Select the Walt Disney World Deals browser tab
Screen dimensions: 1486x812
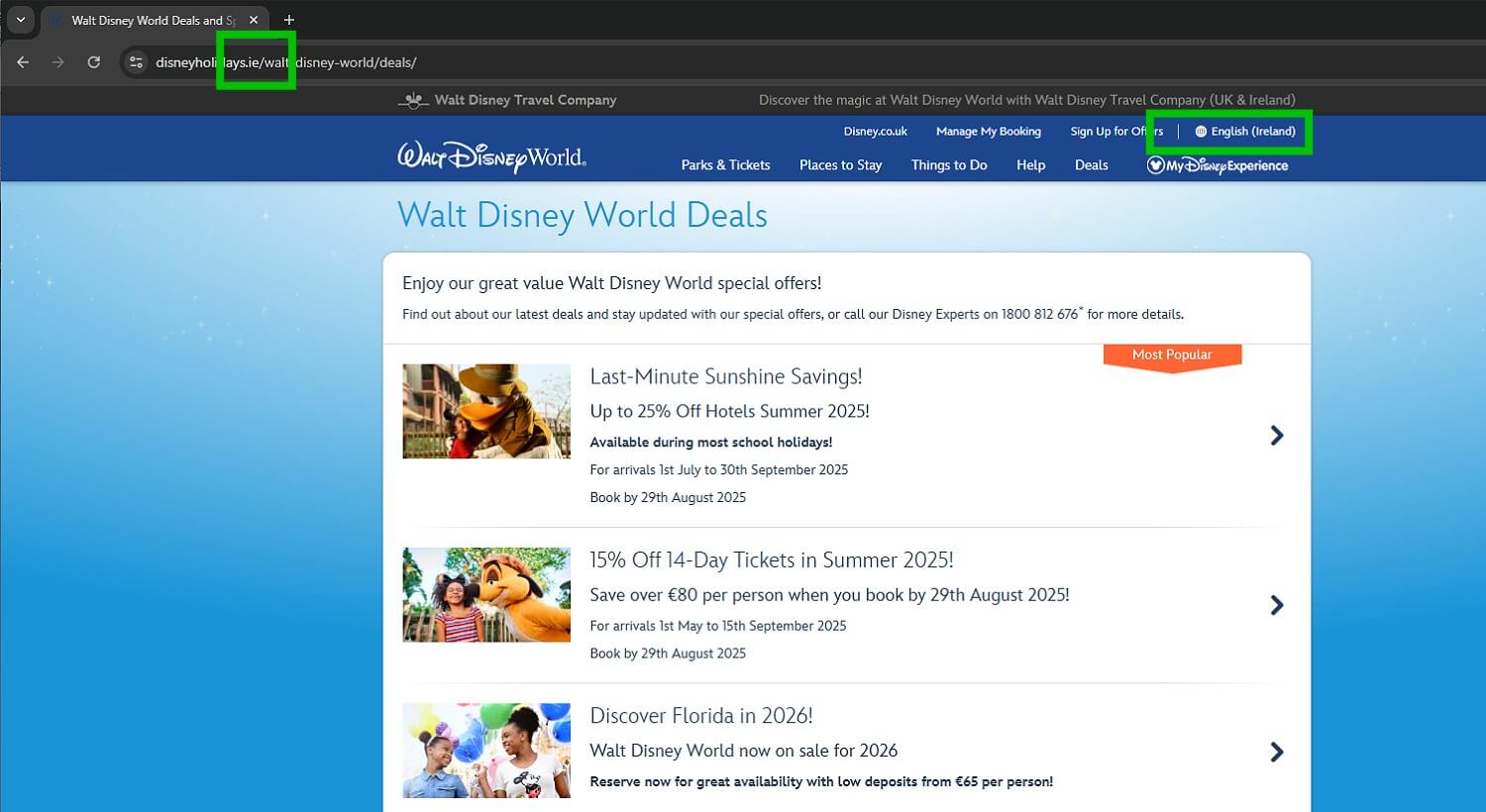point(154,20)
